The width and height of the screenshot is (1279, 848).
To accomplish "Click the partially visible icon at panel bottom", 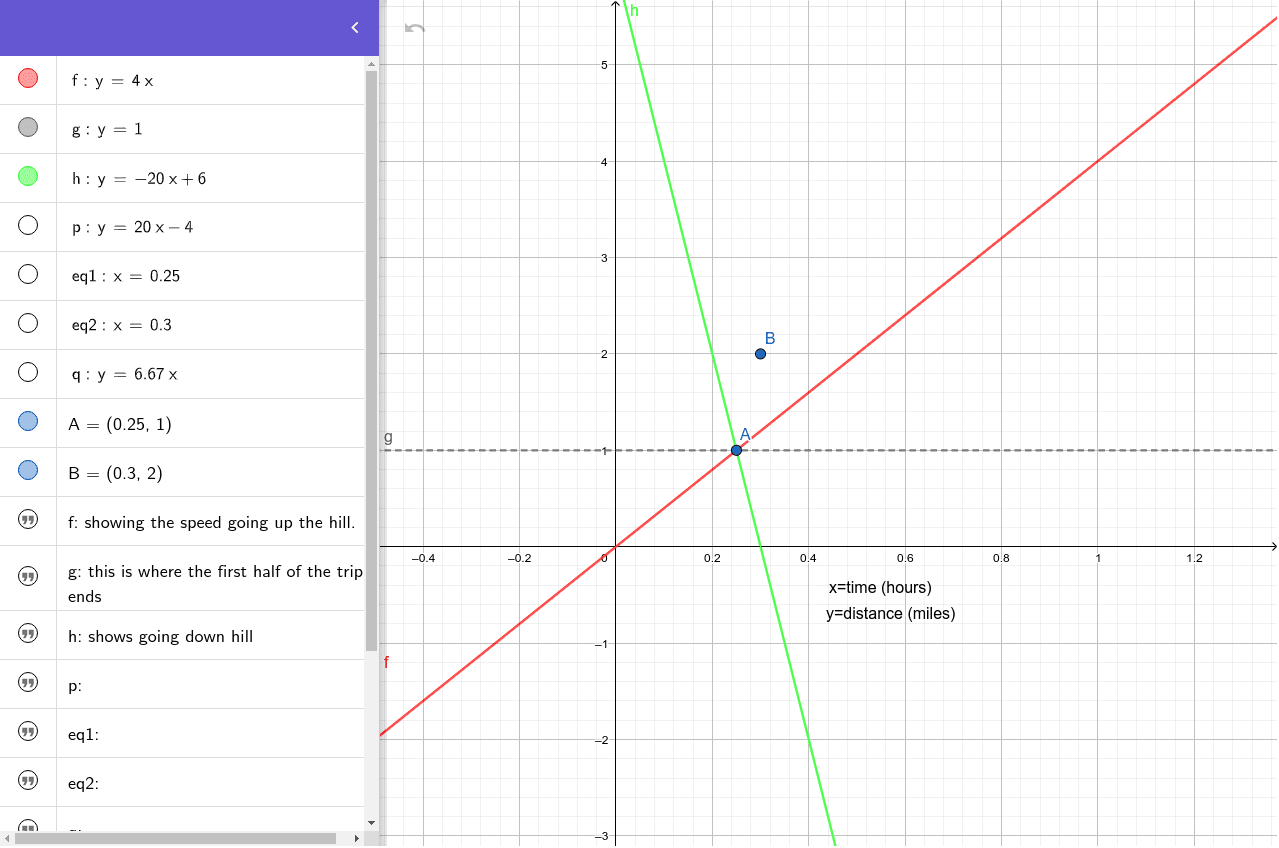I will (27, 827).
